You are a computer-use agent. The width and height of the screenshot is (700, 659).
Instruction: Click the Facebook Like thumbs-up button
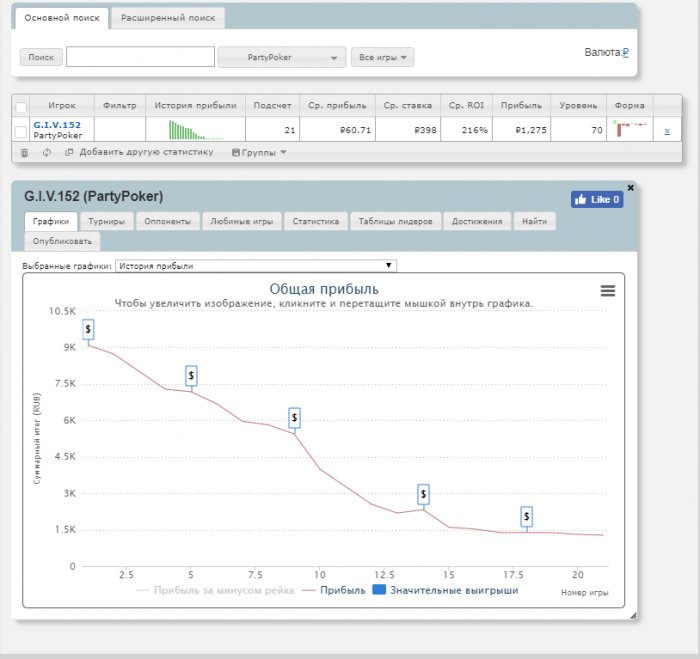pyautogui.click(x=597, y=200)
